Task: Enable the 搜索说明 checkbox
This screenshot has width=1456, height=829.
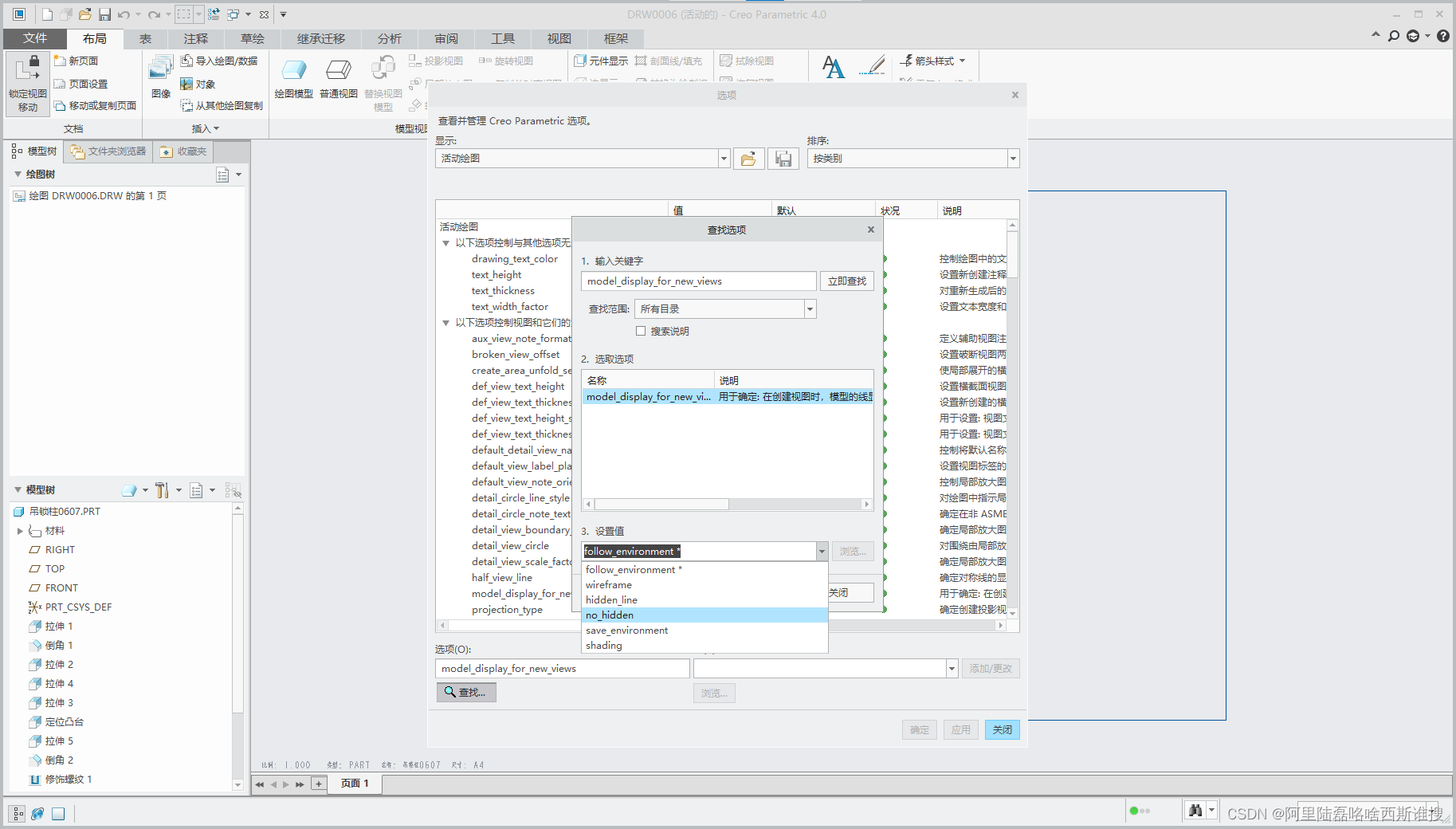Action: [641, 331]
